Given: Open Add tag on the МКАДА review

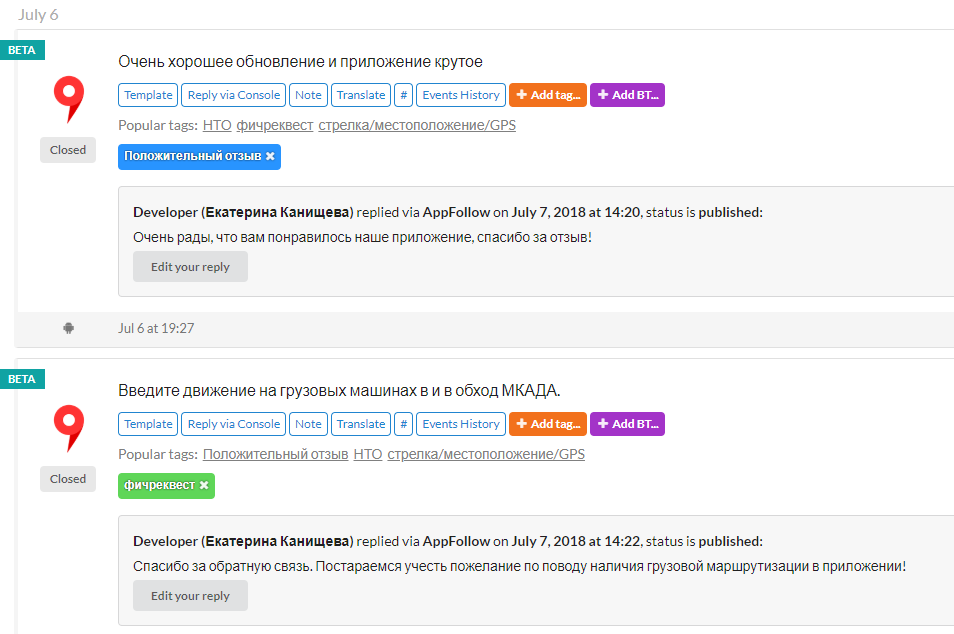Looking at the screenshot, I should (x=547, y=424).
